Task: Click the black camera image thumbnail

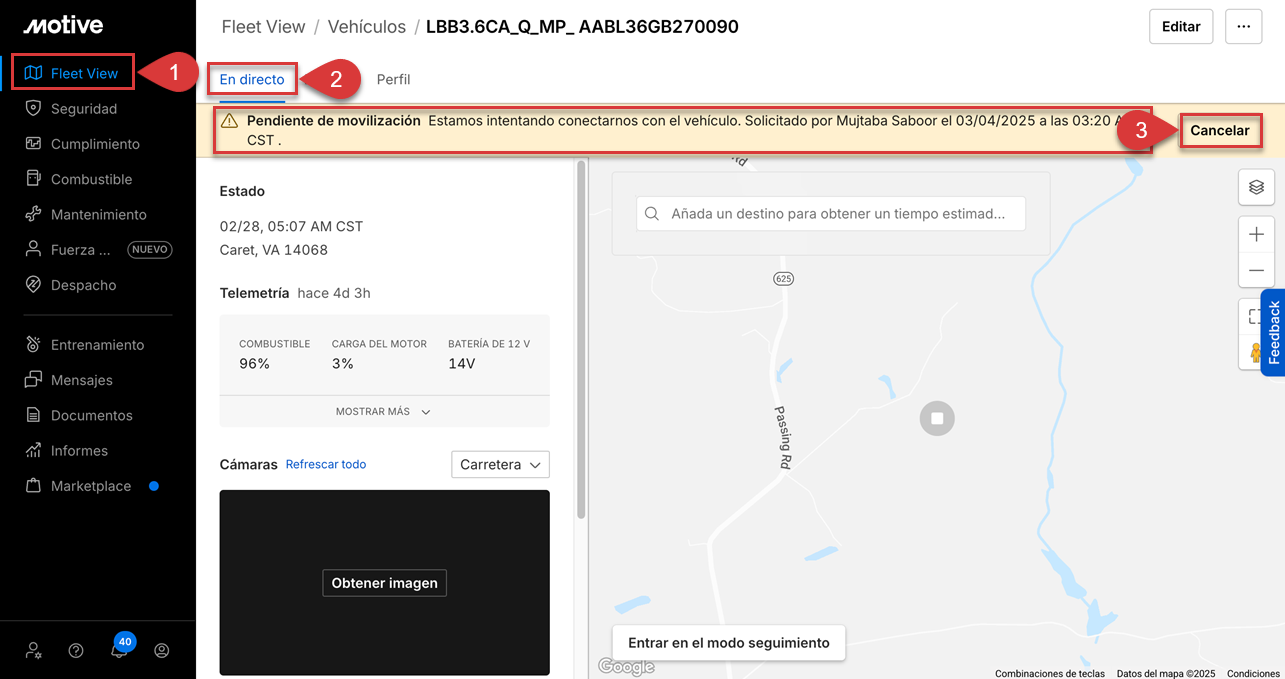Action: pos(384,583)
